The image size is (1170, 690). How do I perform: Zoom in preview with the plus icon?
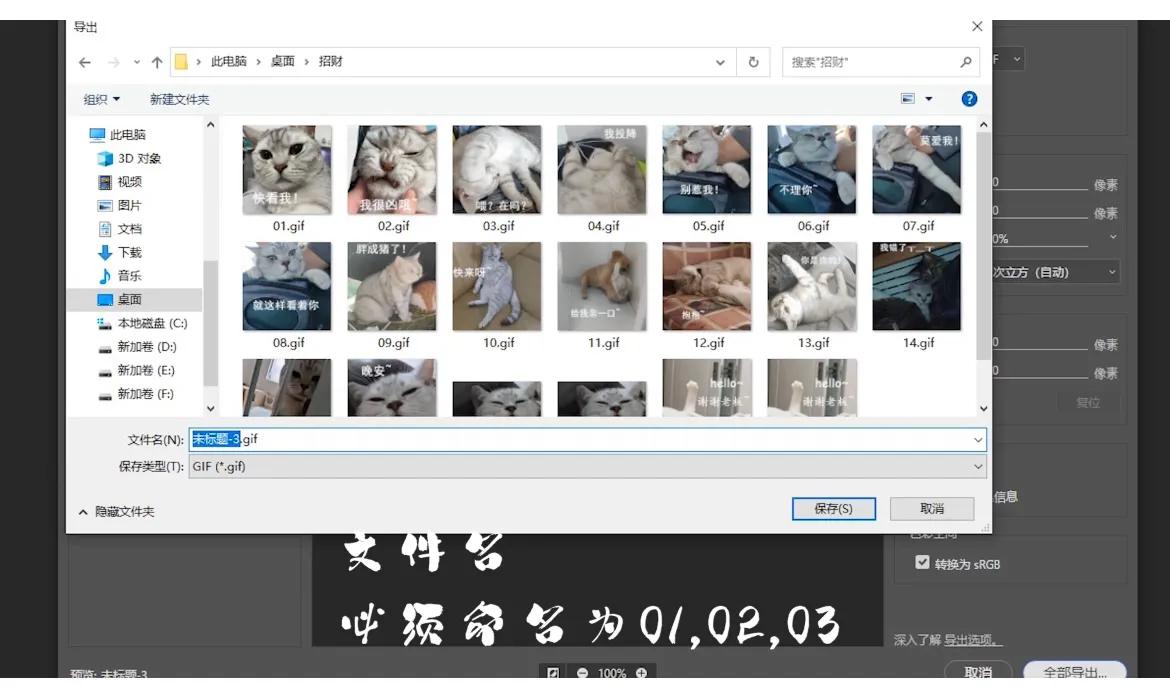(x=643, y=672)
